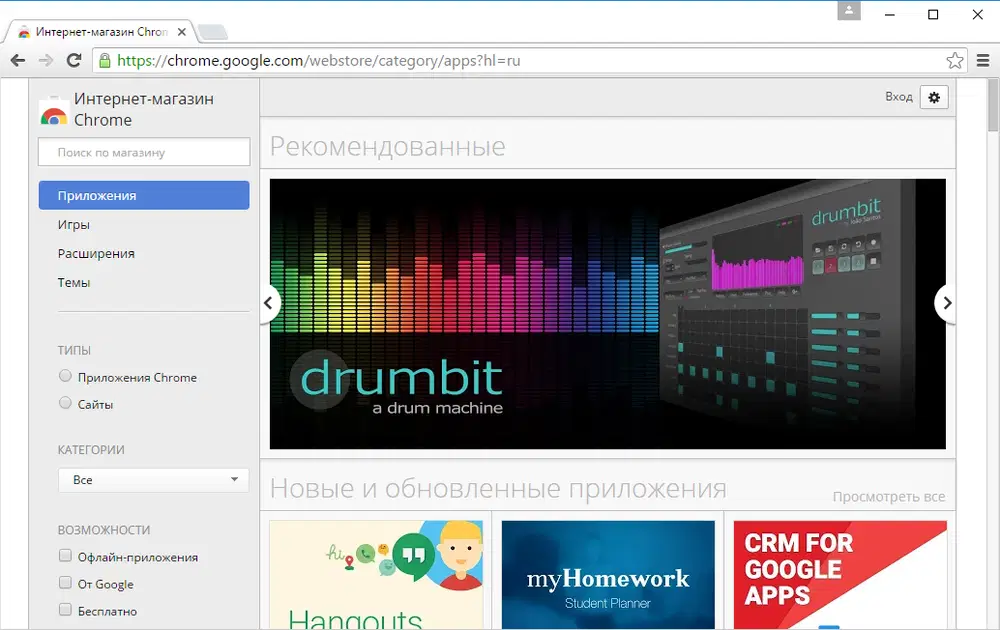The image size is (1000, 630).
Task: Open the CRM for Google Apps tile
Action: [x=840, y=575]
